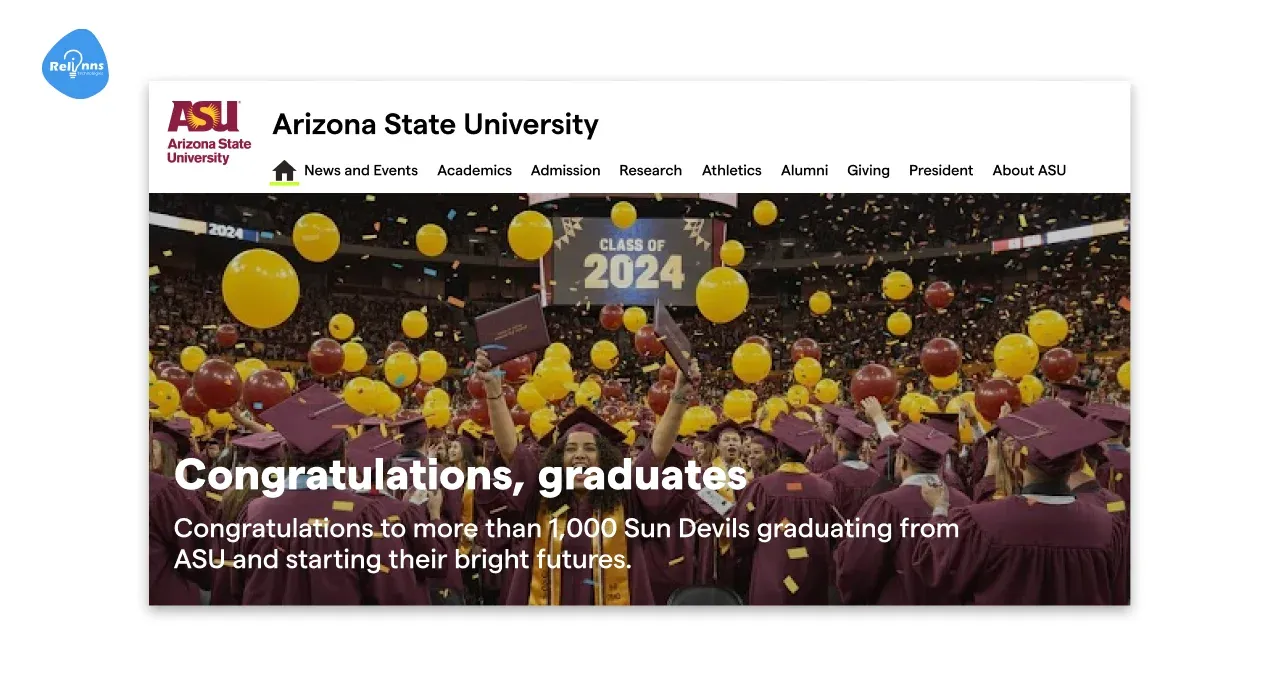Click the 'Arizona State University' text under the logo
This screenshot has height=686, width=1280.
coord(207,151)
